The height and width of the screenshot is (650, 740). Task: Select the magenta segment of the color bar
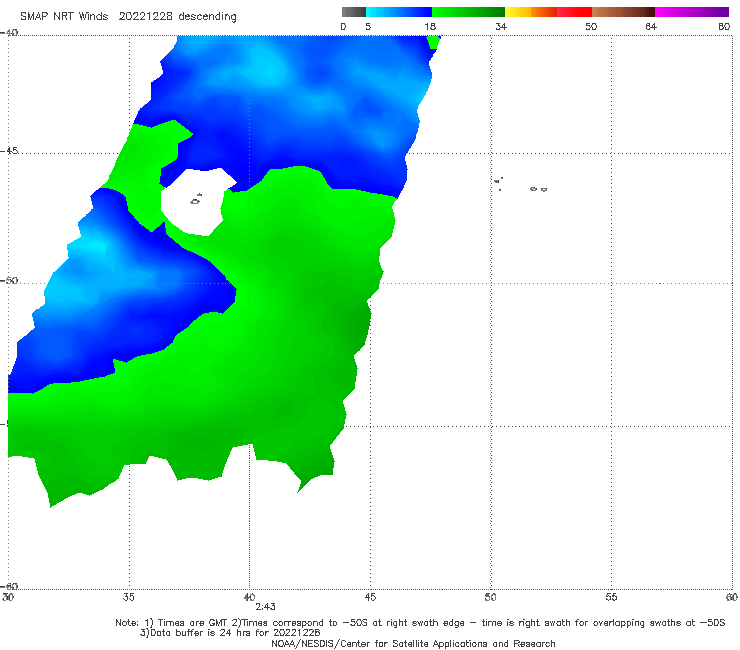click(692, 12)
